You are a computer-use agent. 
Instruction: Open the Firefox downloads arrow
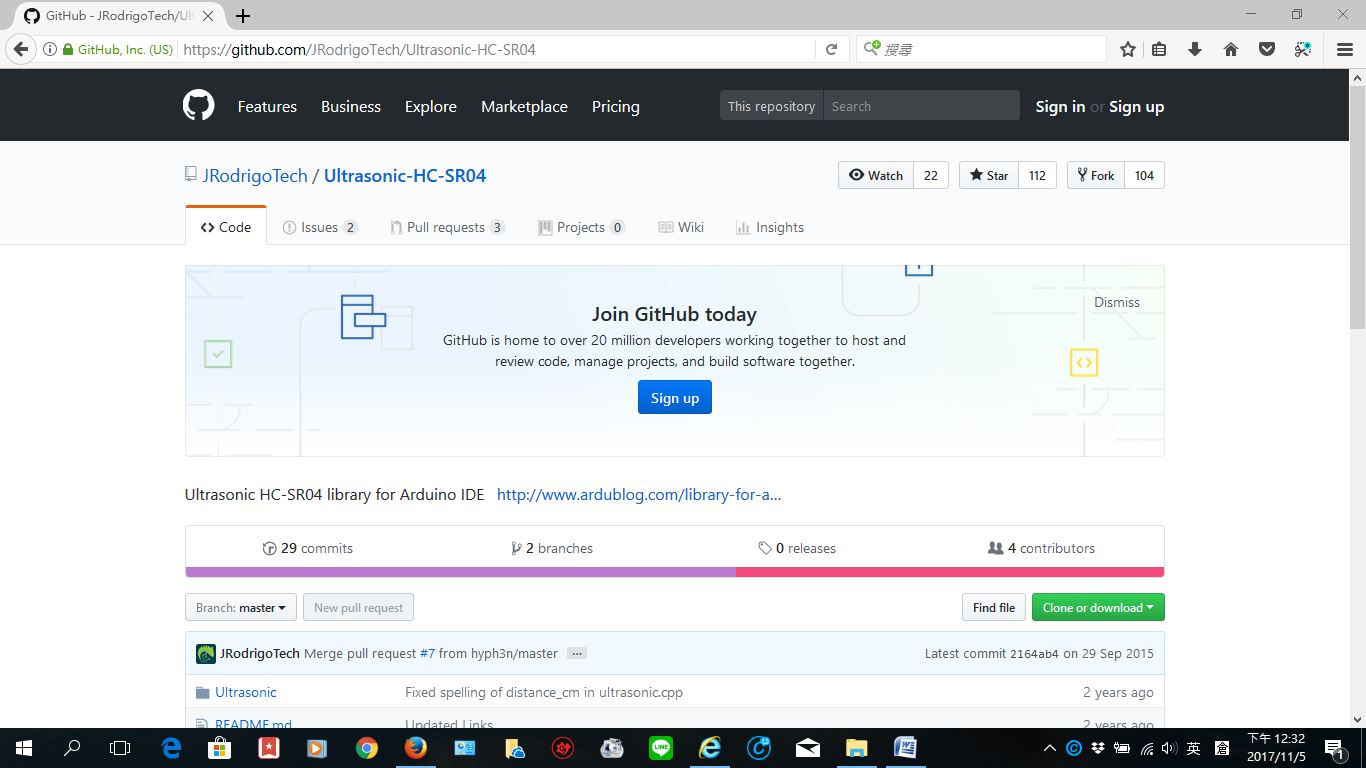[1194, 49]
